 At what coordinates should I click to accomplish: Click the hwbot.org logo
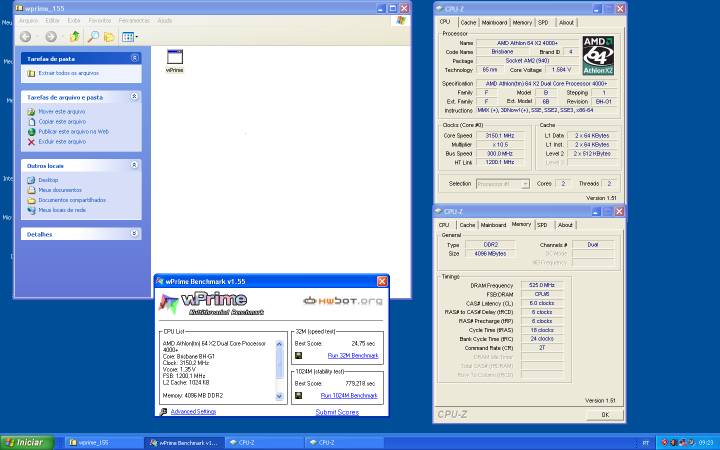tap(343, 301)
